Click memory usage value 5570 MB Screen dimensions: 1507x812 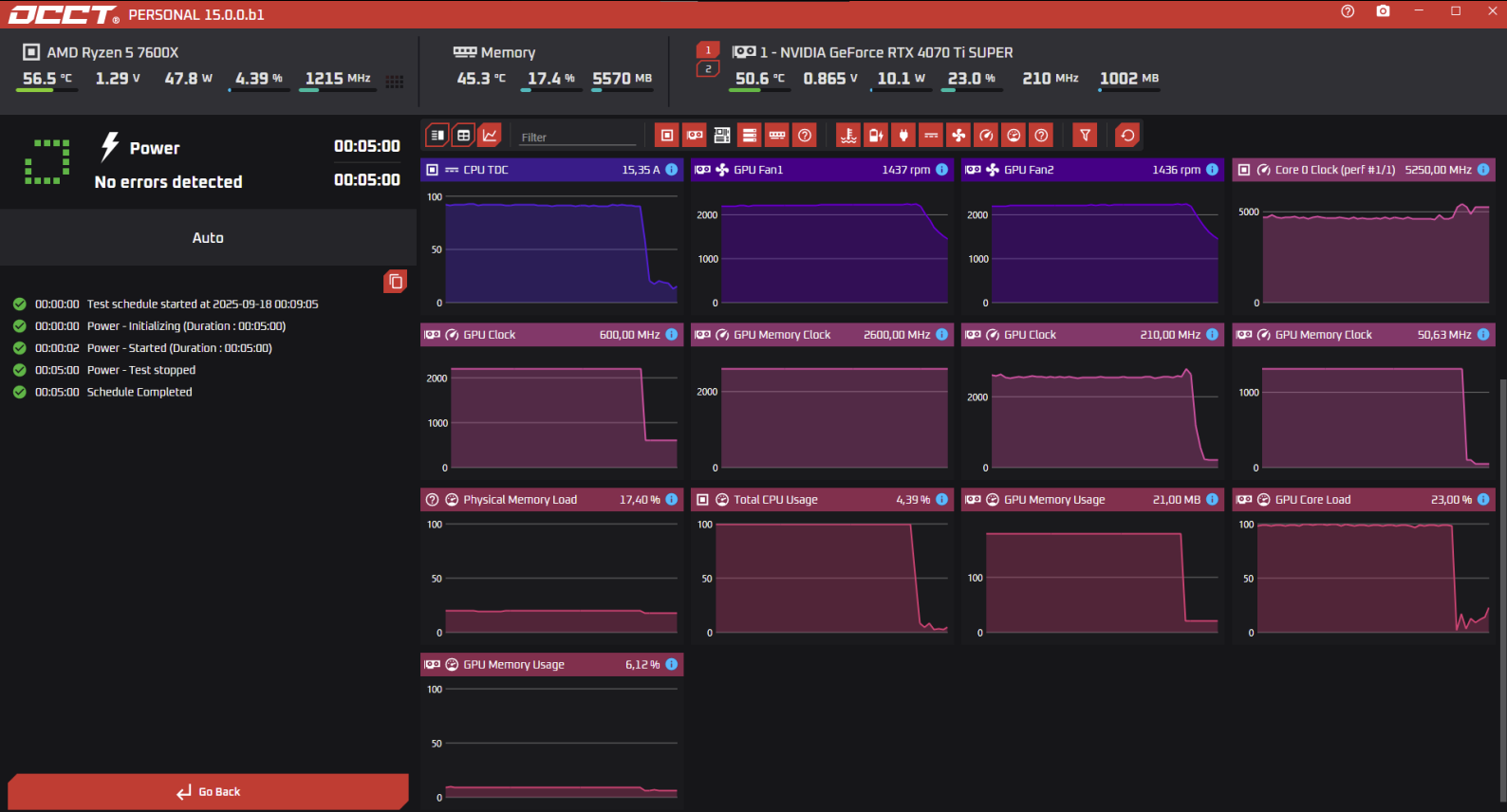(623, 79)
